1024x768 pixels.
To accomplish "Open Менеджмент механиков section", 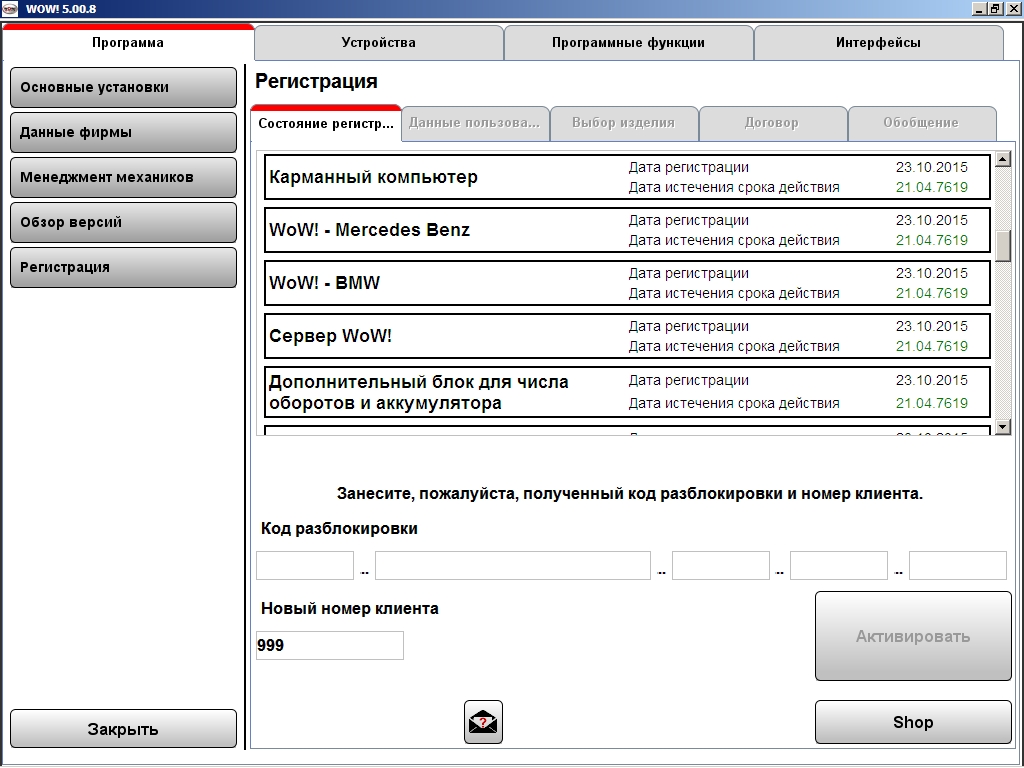I will pos(123,178).
